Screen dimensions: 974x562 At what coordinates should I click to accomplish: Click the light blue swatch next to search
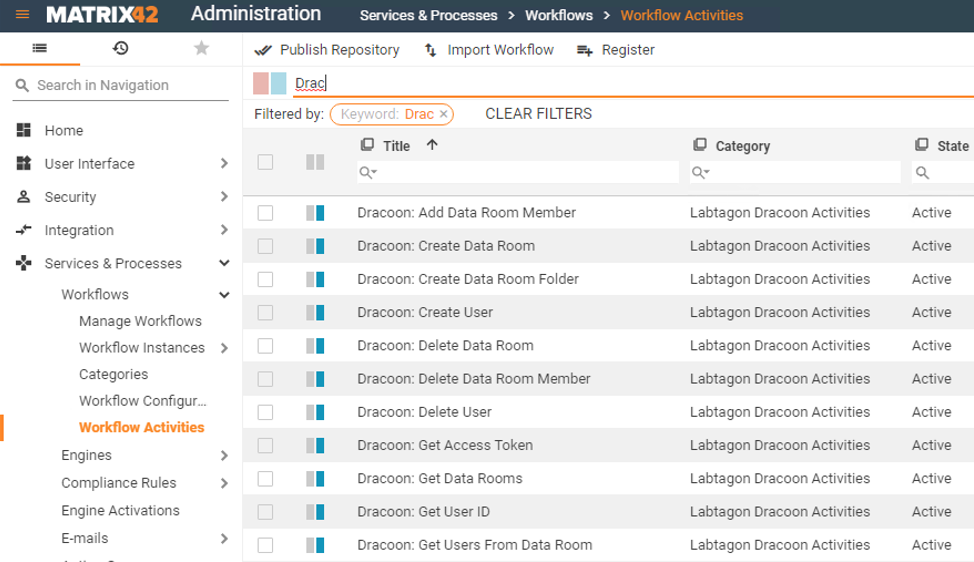click(x=279, y=83)
